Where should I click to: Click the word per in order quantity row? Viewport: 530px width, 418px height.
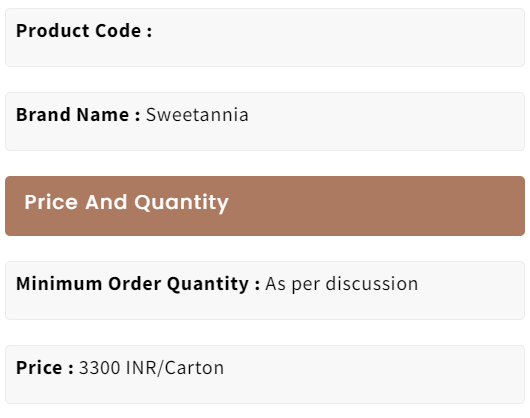tap(306, 285)
